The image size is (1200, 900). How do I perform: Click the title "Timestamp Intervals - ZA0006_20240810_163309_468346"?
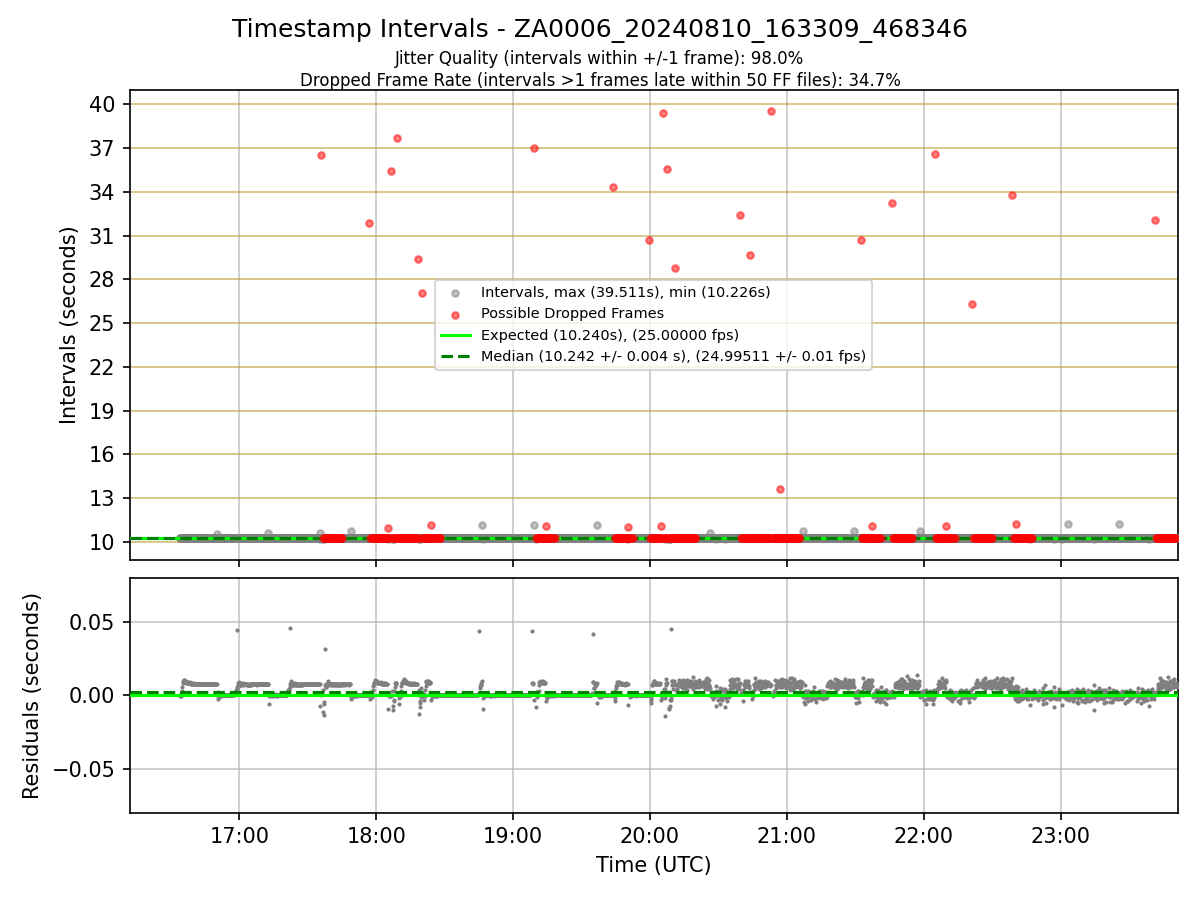coord(600,29)
